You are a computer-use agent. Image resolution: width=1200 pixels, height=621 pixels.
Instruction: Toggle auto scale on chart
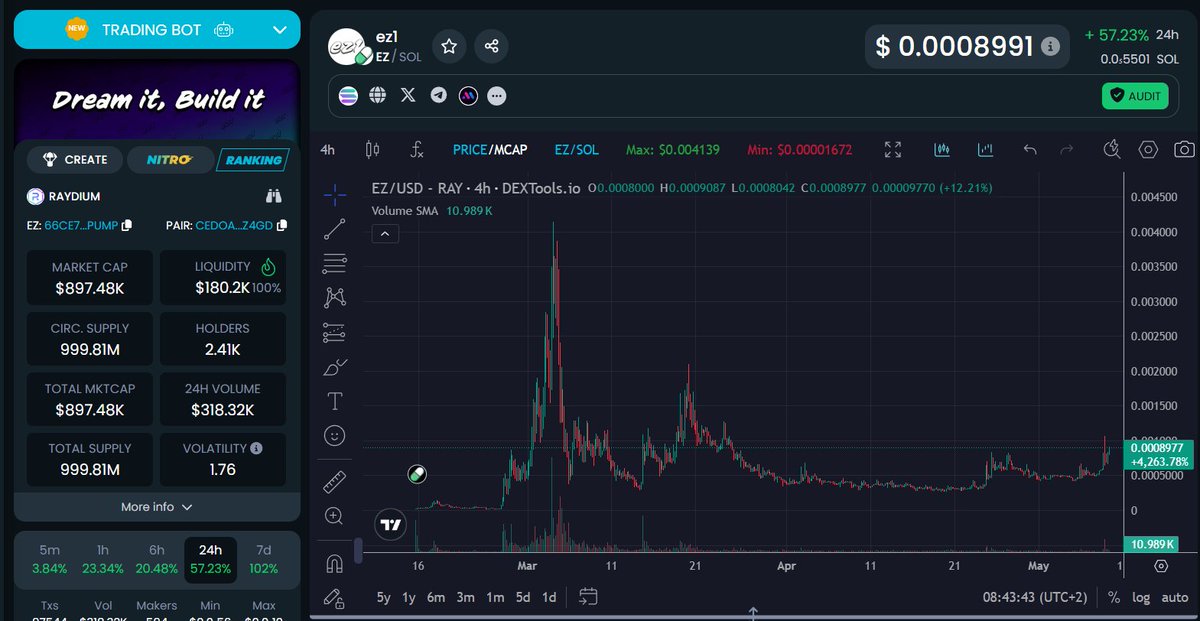[1175, 597]
